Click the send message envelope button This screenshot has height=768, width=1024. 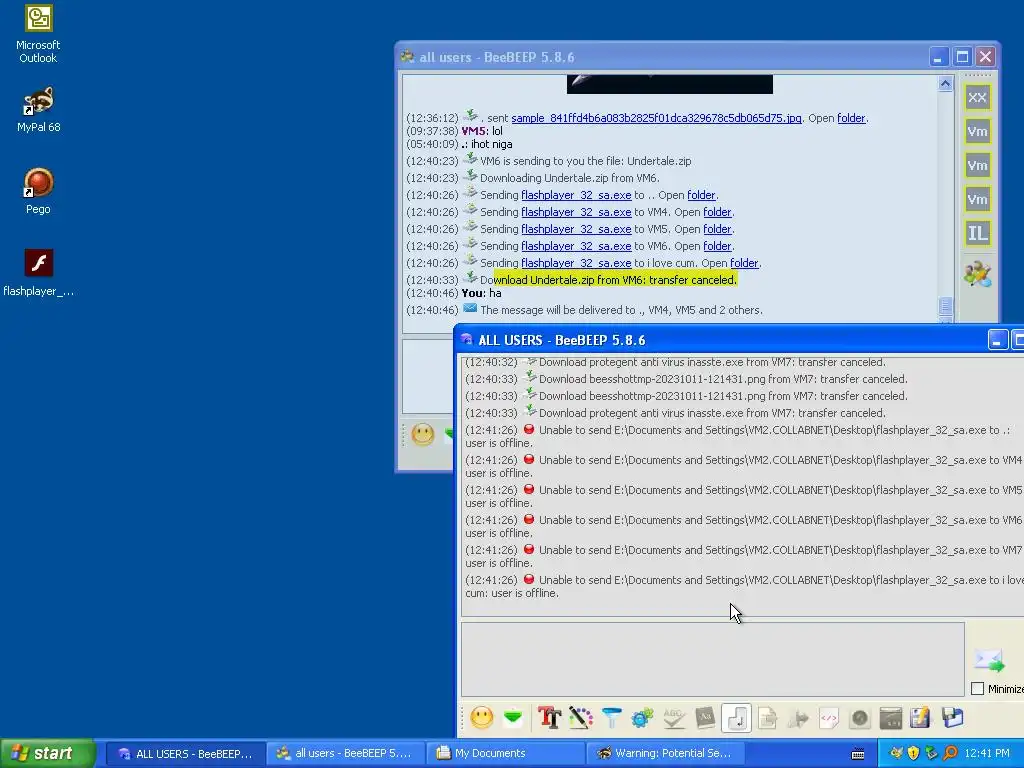[x=989, y=660]
